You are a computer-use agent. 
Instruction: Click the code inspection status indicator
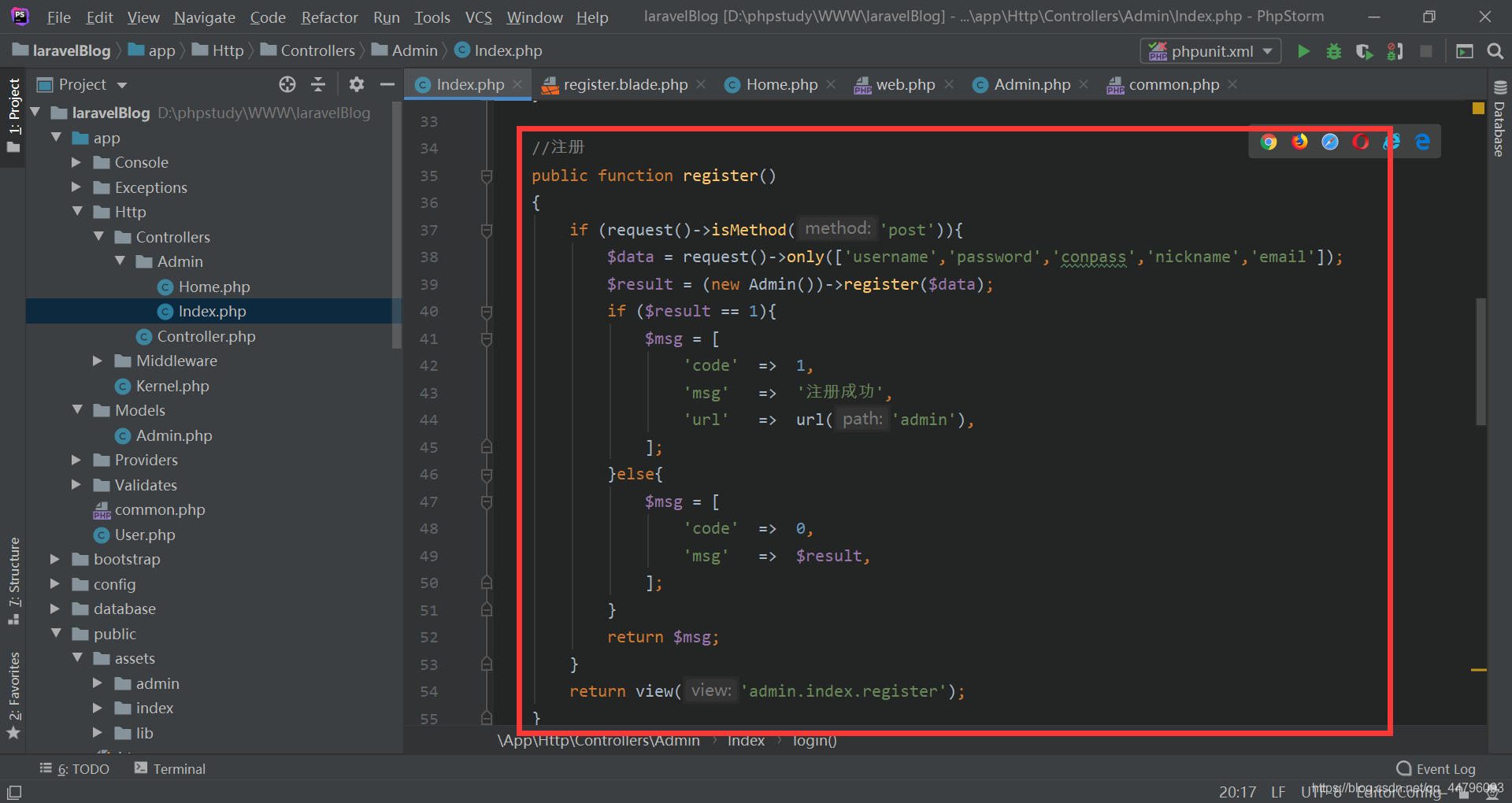tap(1478, 109)
